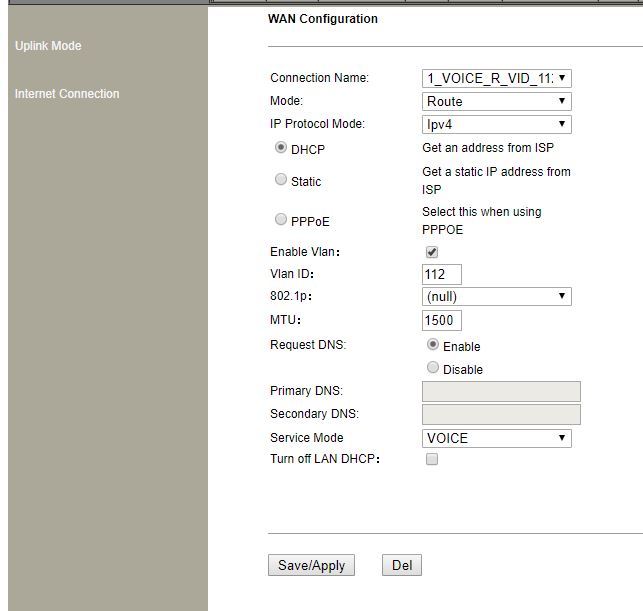643x611 pixels.
Task: Open the Mode dropdown set to Route
Action: tap(496, 101)
